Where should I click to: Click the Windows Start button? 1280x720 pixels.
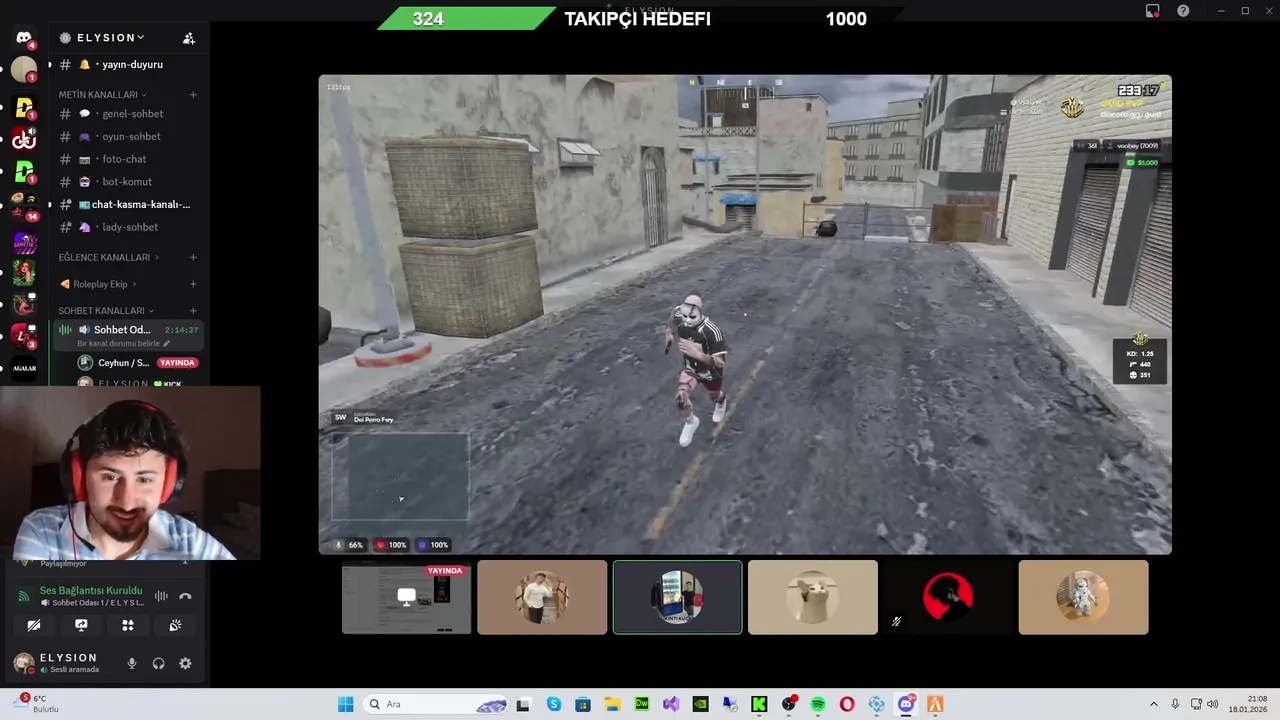[x=345, y=704]
